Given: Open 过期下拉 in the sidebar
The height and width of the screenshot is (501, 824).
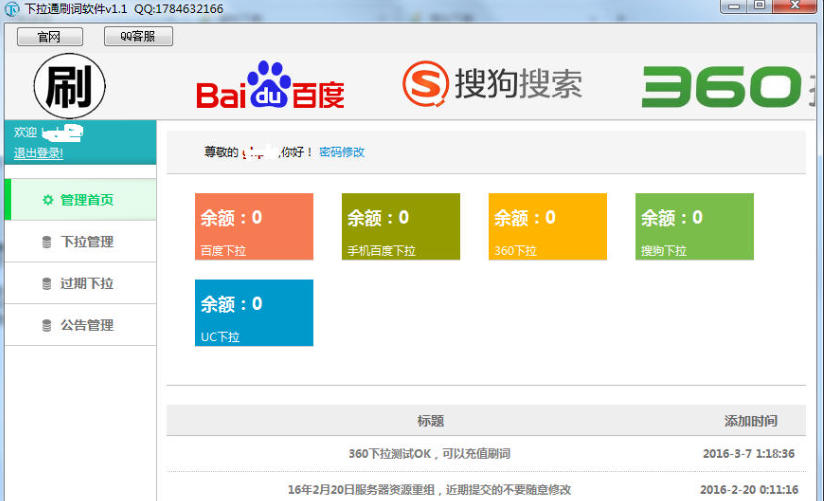Looking at the screenshot, I should [80, 283].
